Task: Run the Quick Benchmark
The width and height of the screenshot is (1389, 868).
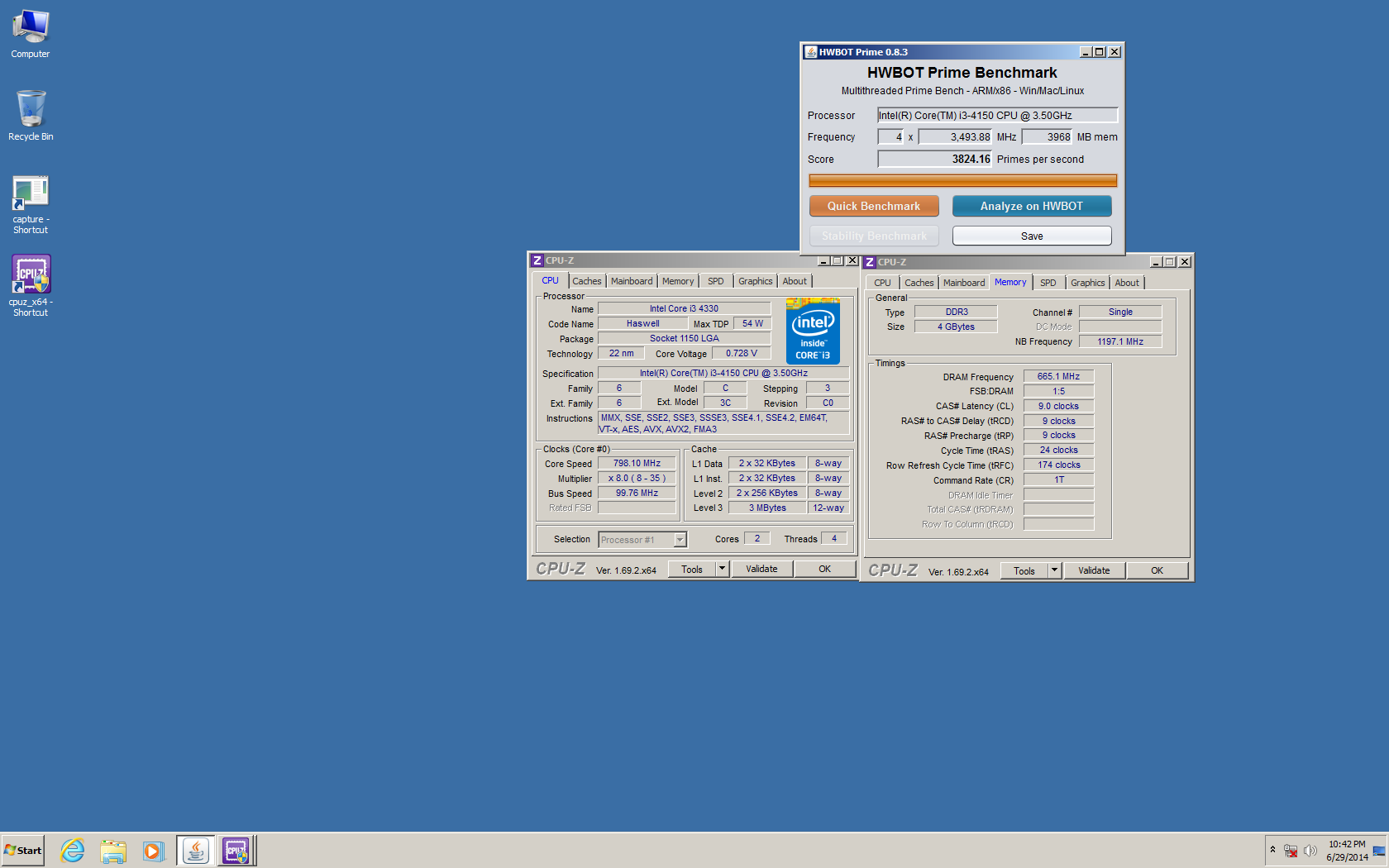Action: 874,206
